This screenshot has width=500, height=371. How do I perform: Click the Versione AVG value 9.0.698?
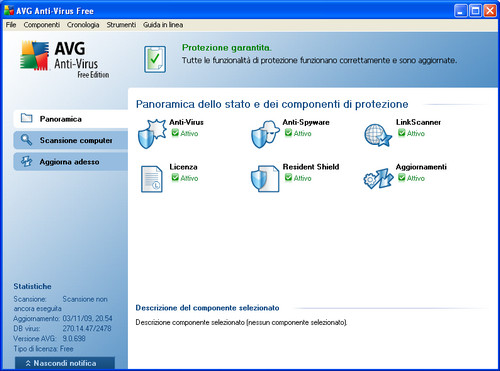click(x=74, y=339)
